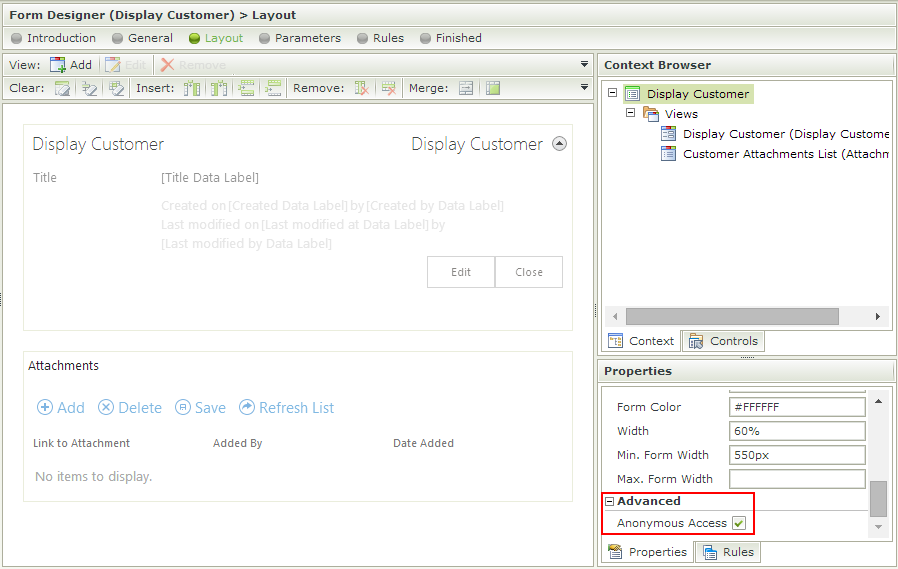Click the Form Color input field
The height and width of the screenshot is (569, 898).
point(797,407)
